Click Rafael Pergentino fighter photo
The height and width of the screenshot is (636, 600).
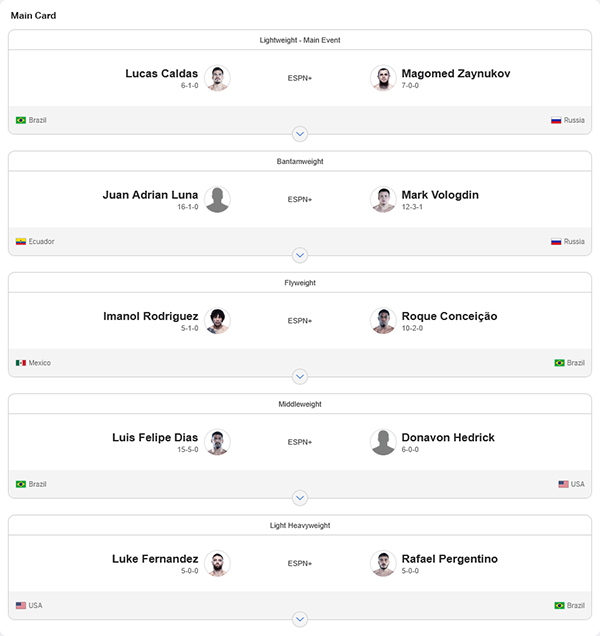[383, 563]
